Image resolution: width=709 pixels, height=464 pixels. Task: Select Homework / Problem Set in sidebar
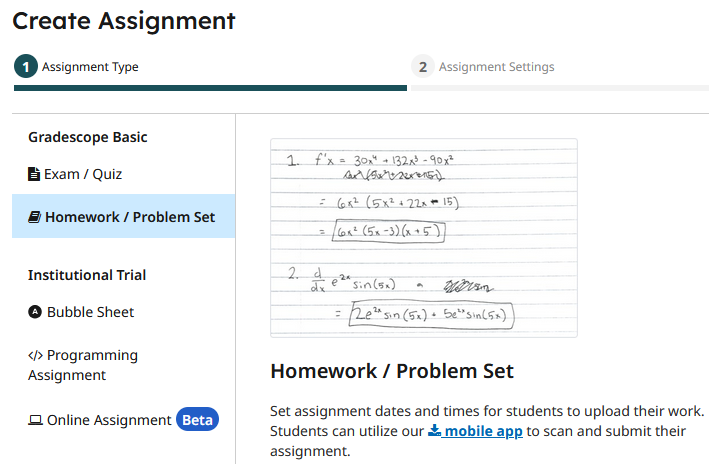[x=129, y=217]
